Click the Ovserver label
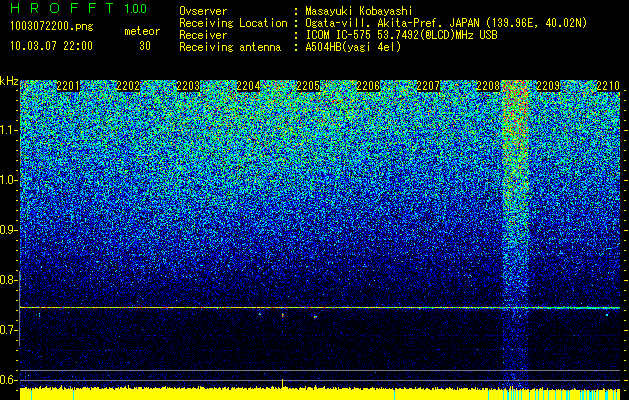This screenshot has width=629, height=400. pos(203,11)
